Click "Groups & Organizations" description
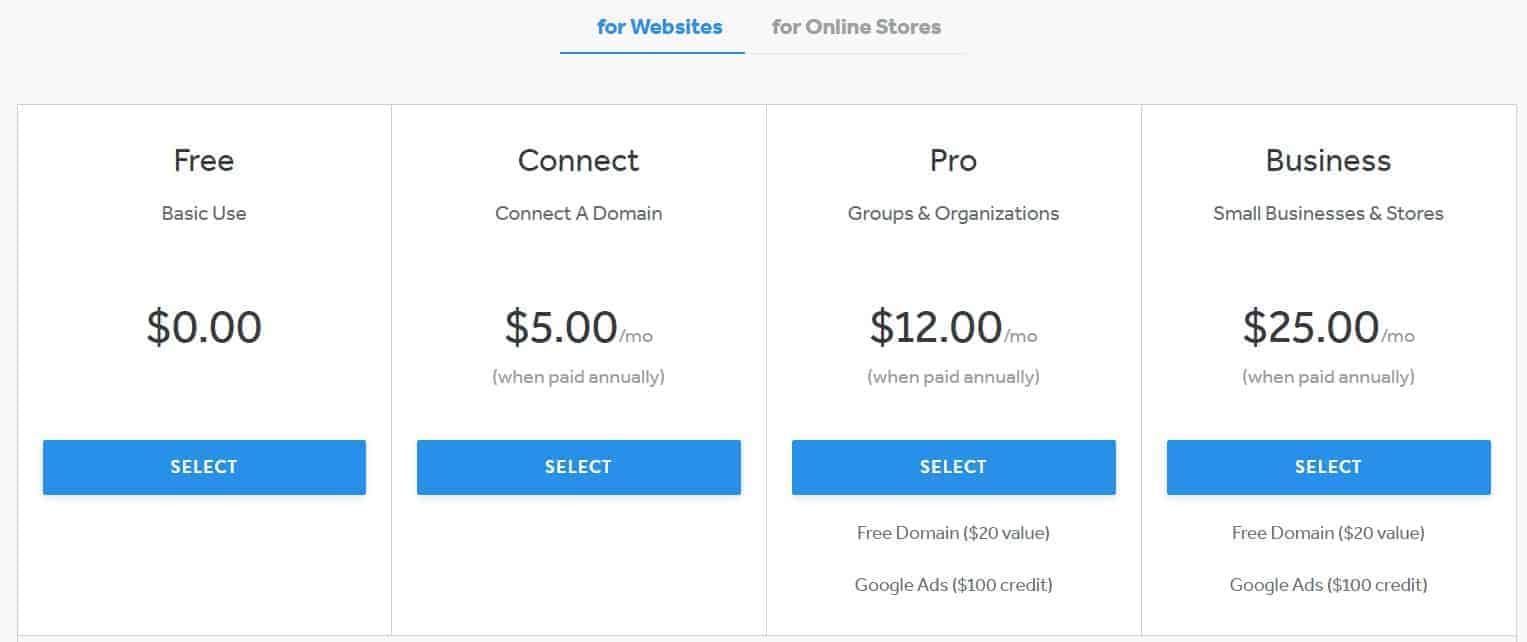The image size is (1527, 642). pos(953,213)
